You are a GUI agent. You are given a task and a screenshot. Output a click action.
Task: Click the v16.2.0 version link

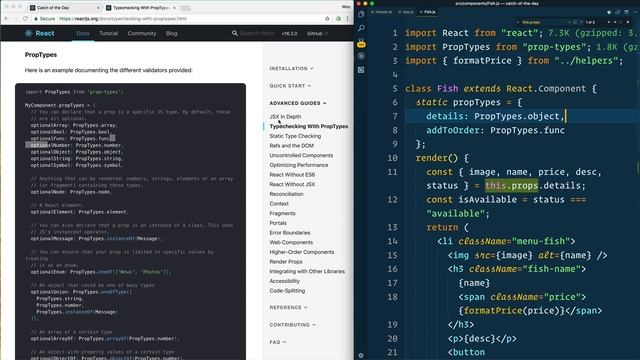(289, 33)
